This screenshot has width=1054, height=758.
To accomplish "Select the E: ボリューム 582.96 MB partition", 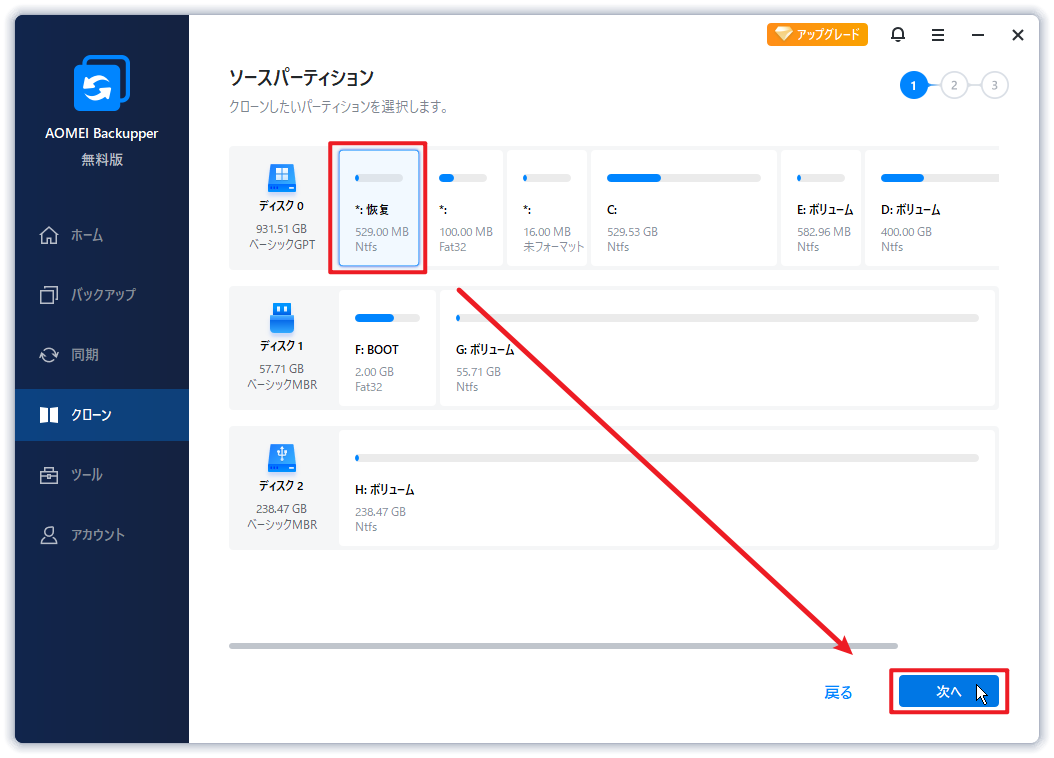I will pos(821,208).
